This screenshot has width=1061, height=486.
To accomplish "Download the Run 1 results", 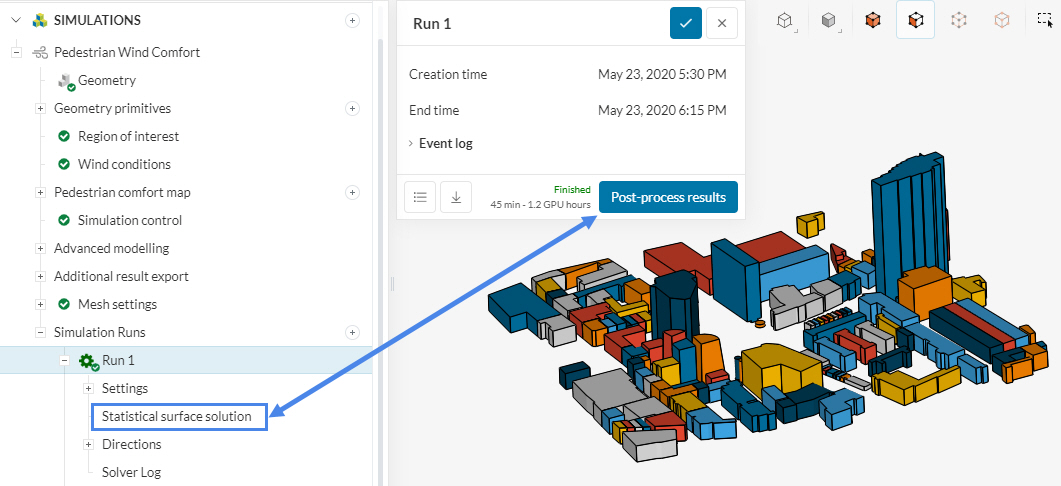I will pos(456,197).
